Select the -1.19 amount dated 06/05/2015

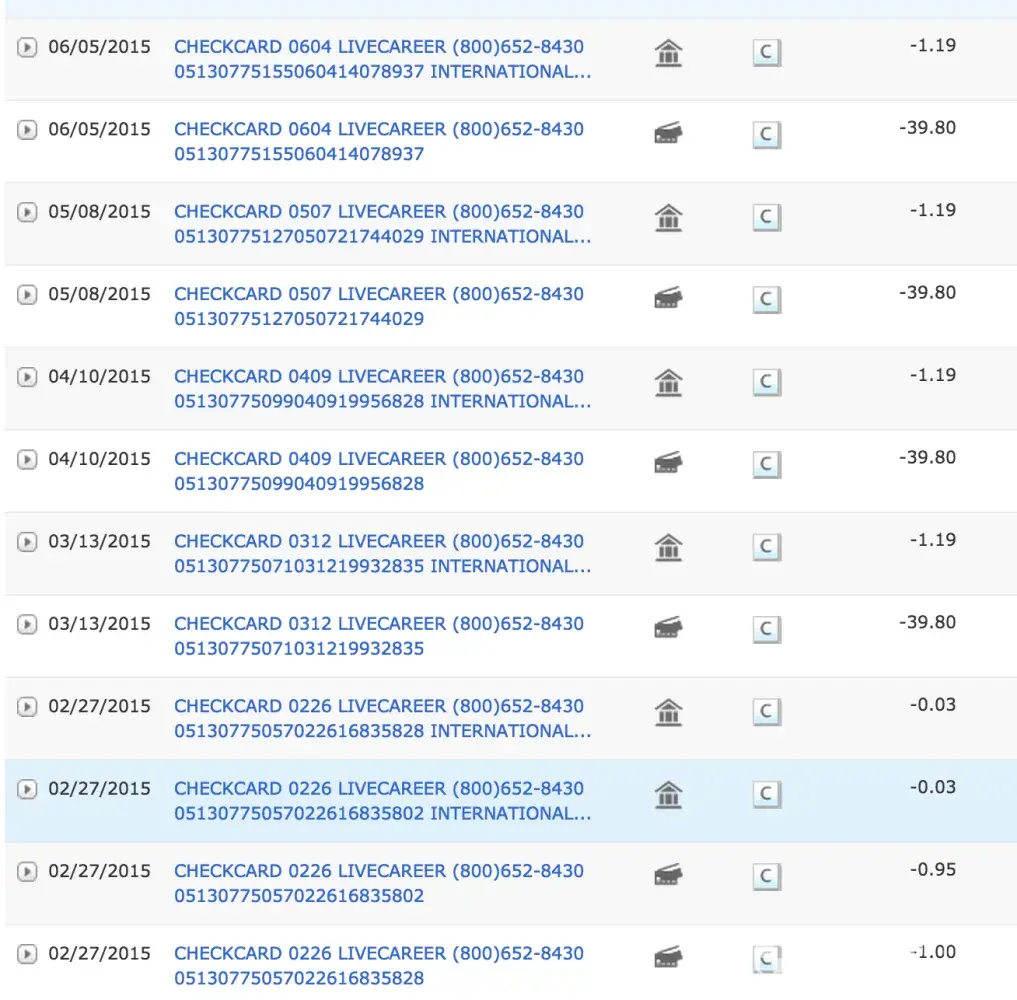pyautogui.click(x=933, y=45)
